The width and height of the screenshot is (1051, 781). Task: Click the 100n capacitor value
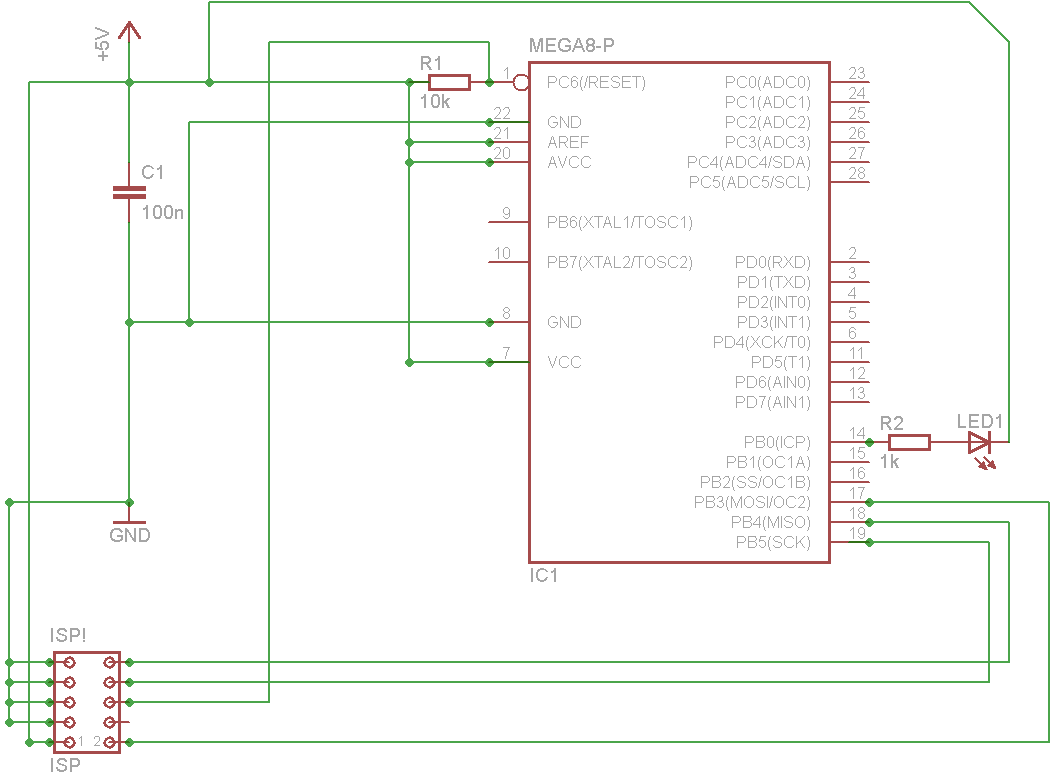(162, 213)
